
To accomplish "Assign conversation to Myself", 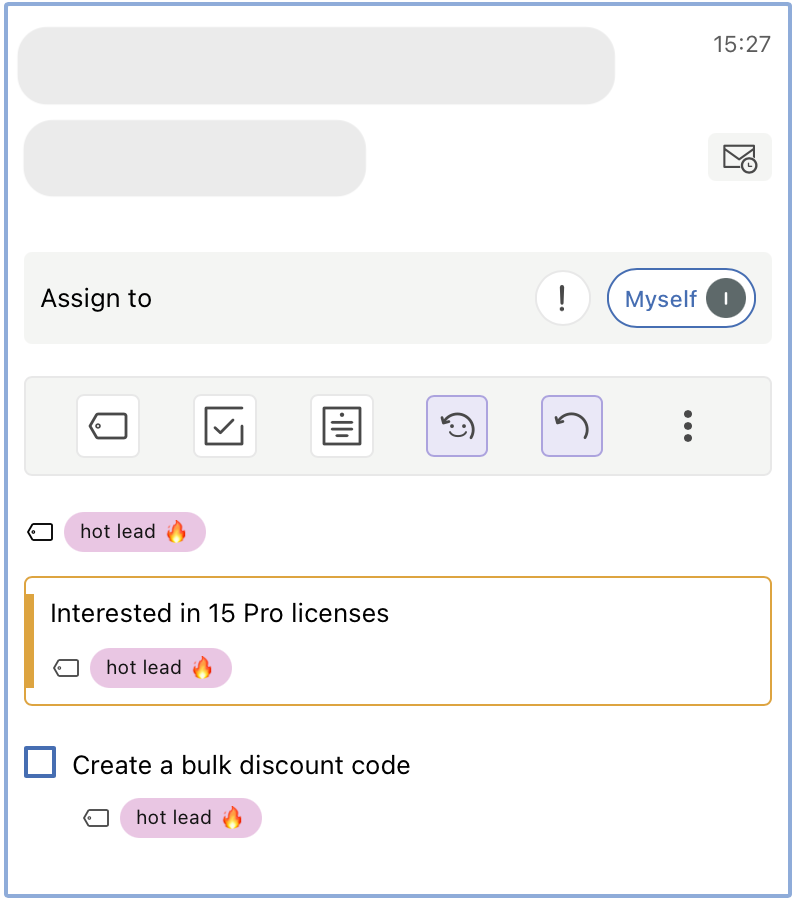I will click(x=681, y=298).
